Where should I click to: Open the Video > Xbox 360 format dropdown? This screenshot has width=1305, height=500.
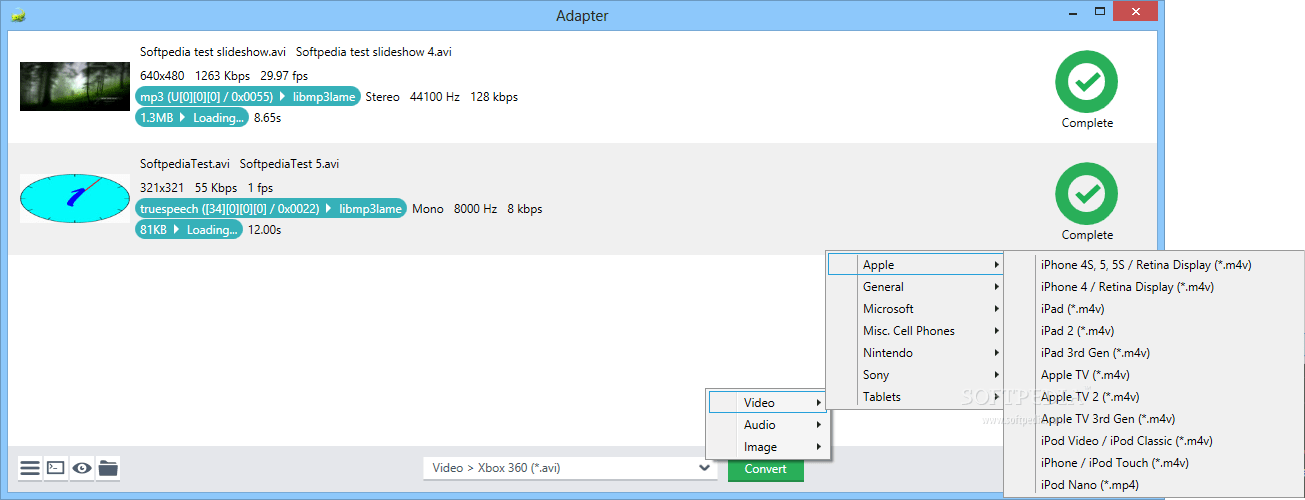[570, 468]
